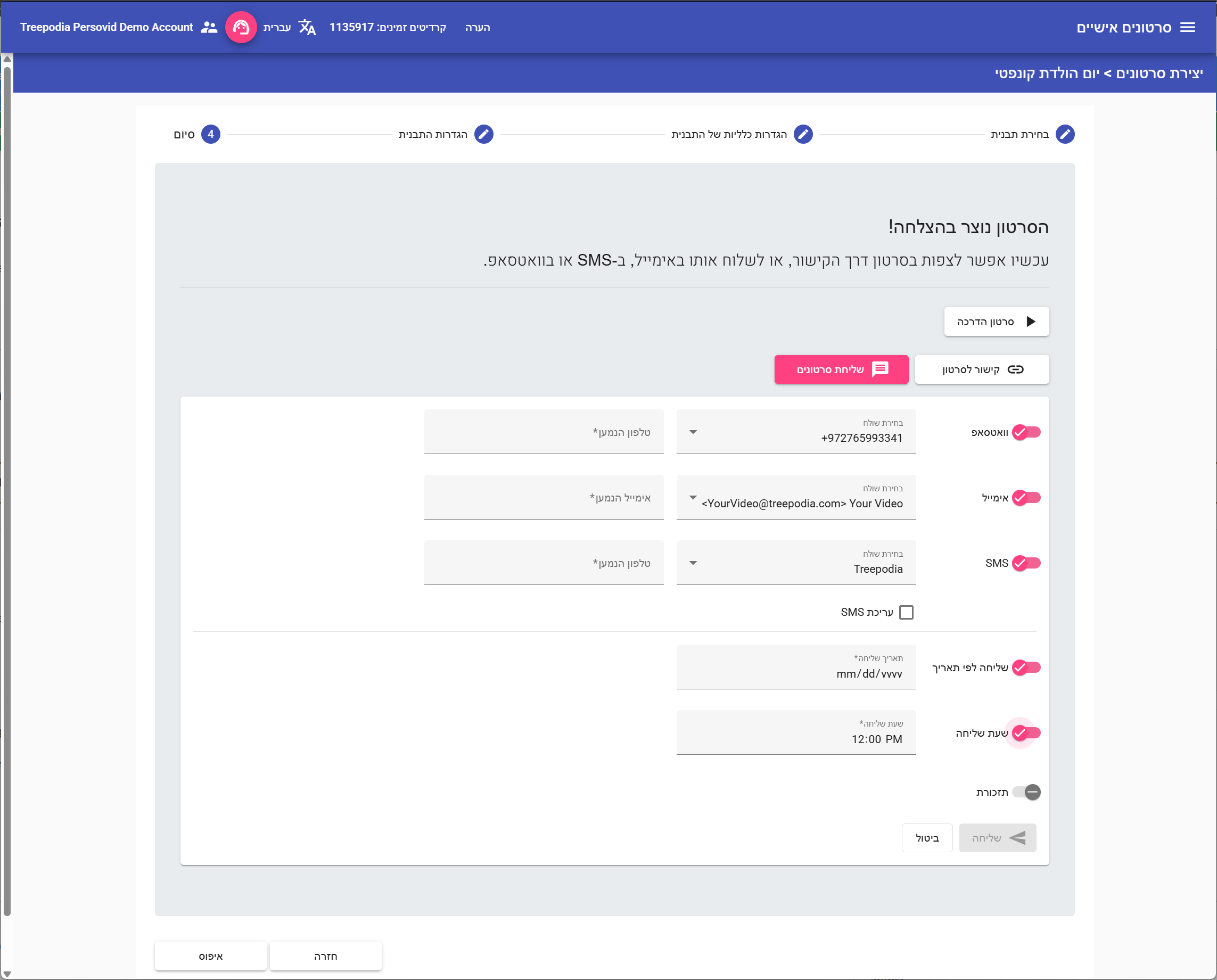Open SMS sender dropdown Treepodia

(796, 563)
